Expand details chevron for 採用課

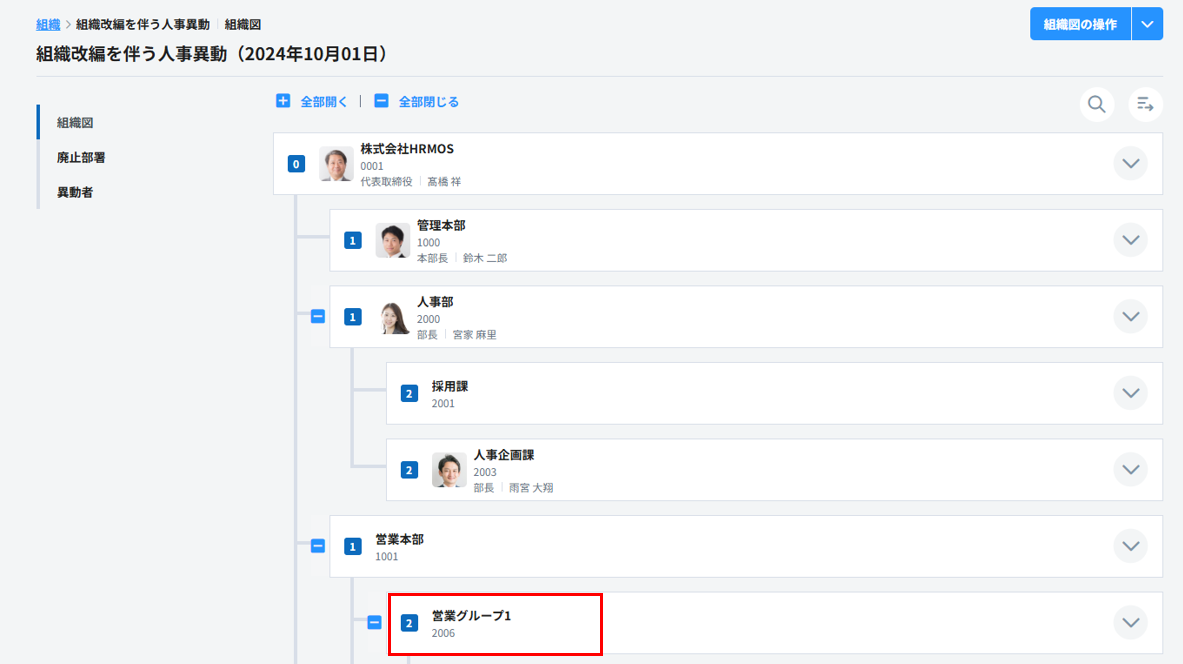coord(1130,393)
